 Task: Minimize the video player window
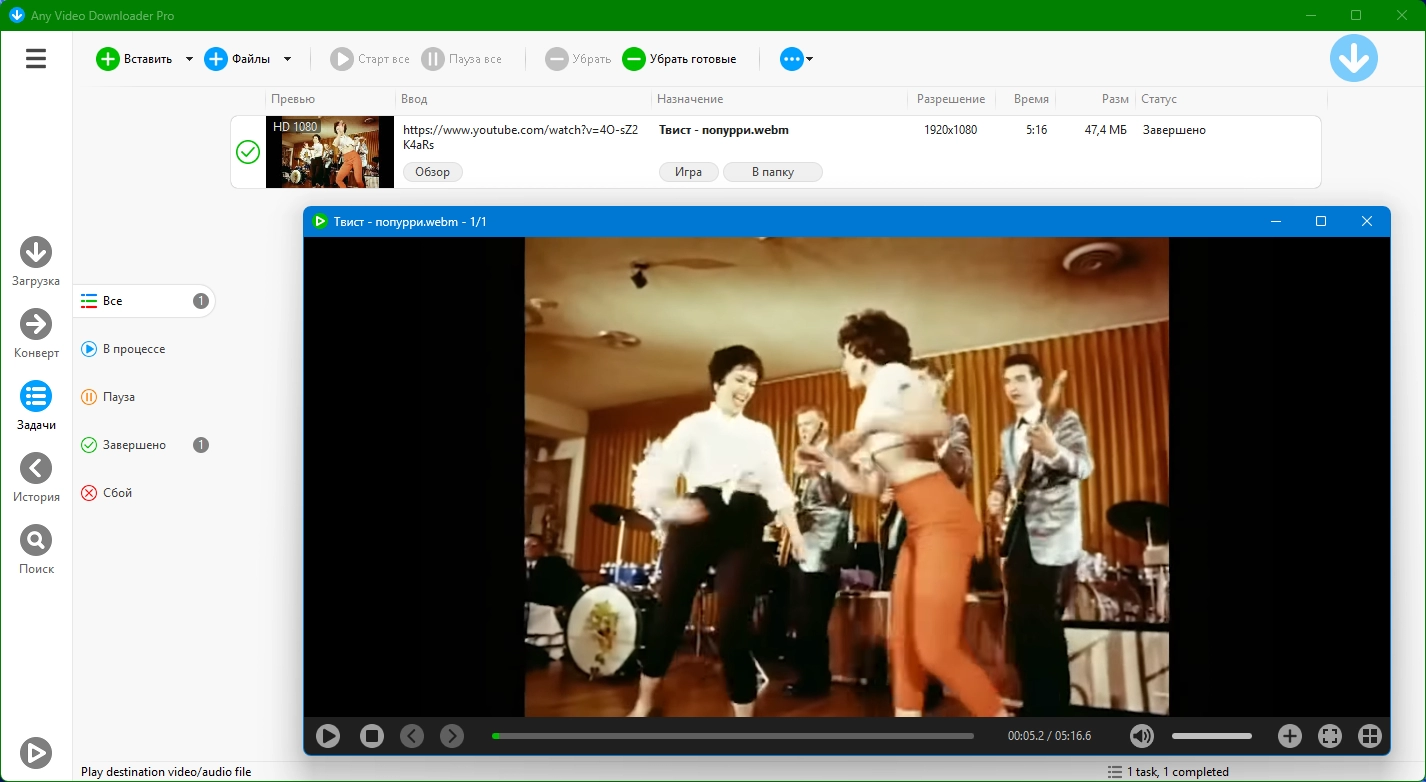coord(1276,221)
